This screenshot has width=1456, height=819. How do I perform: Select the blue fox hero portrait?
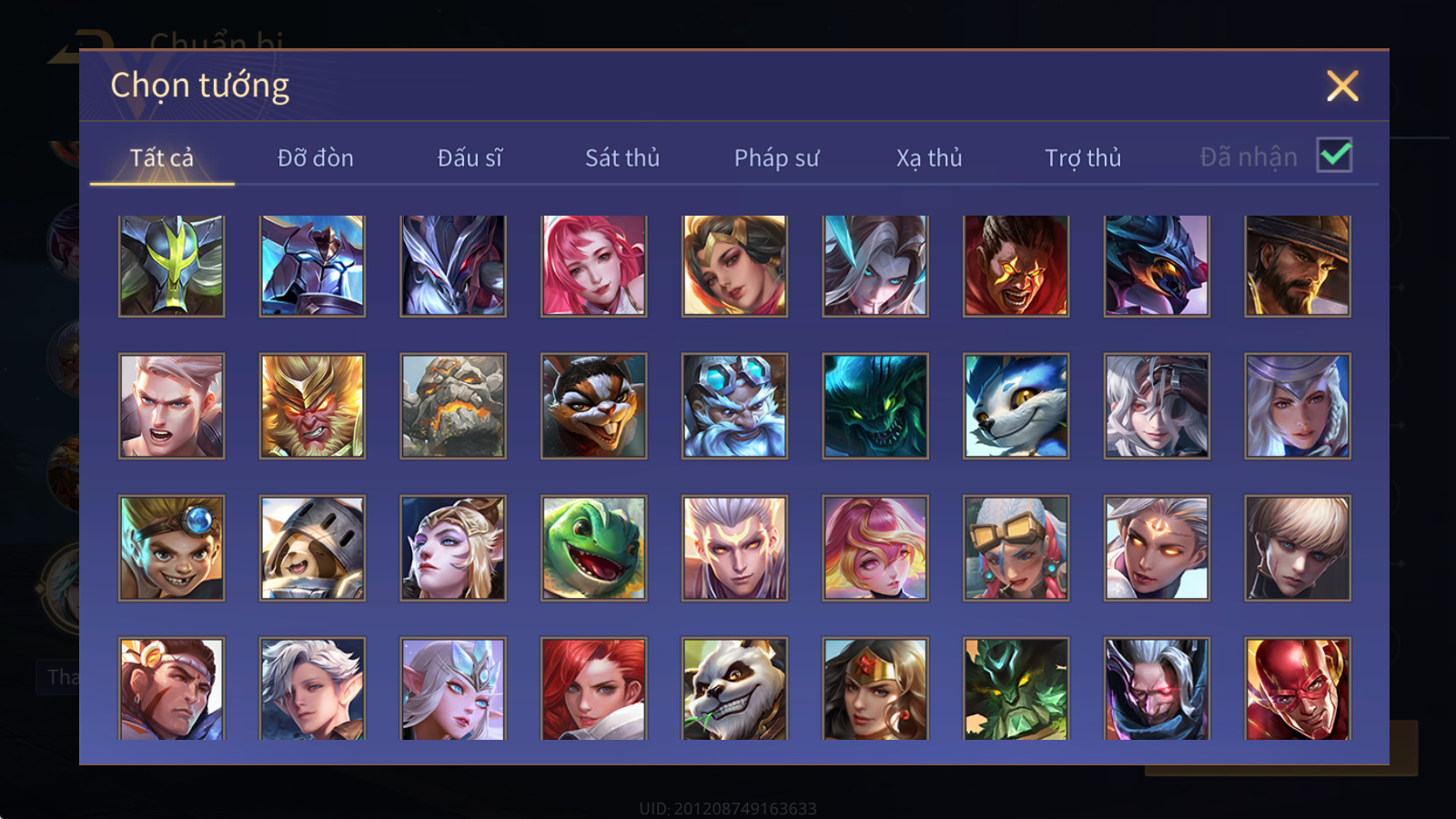pos(1016,406)
